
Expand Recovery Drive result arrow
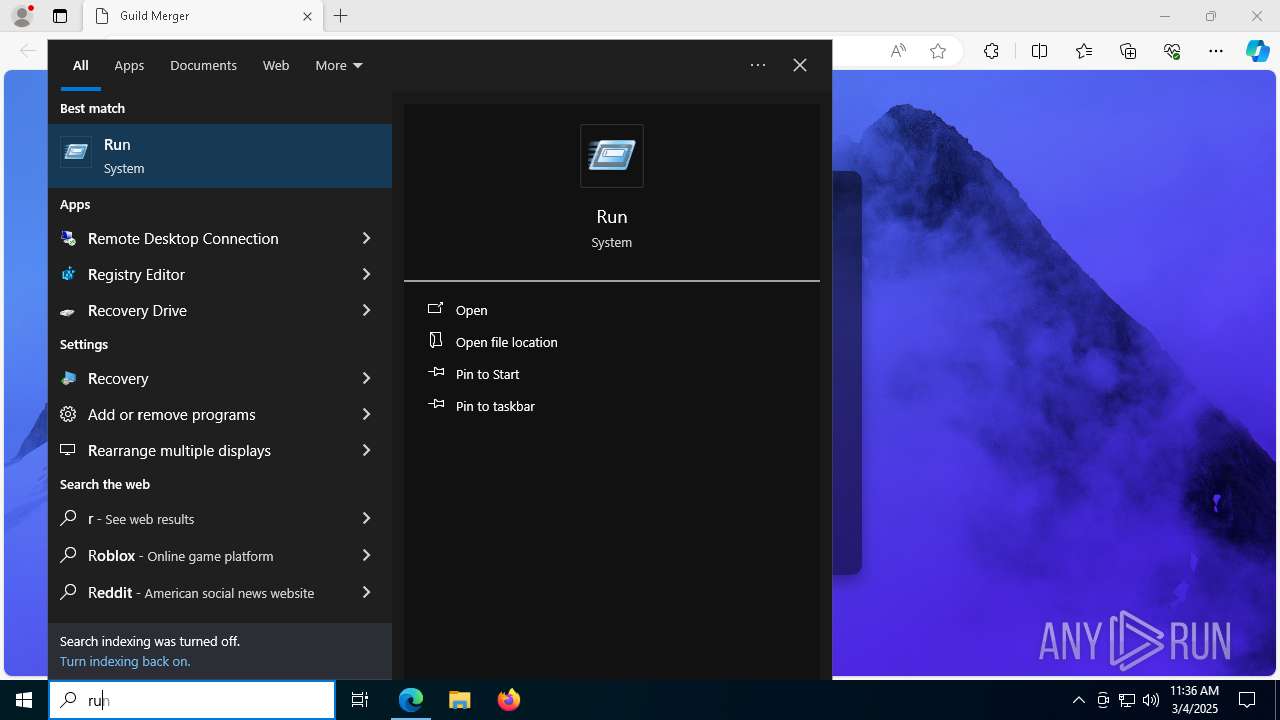coord(366,310)
